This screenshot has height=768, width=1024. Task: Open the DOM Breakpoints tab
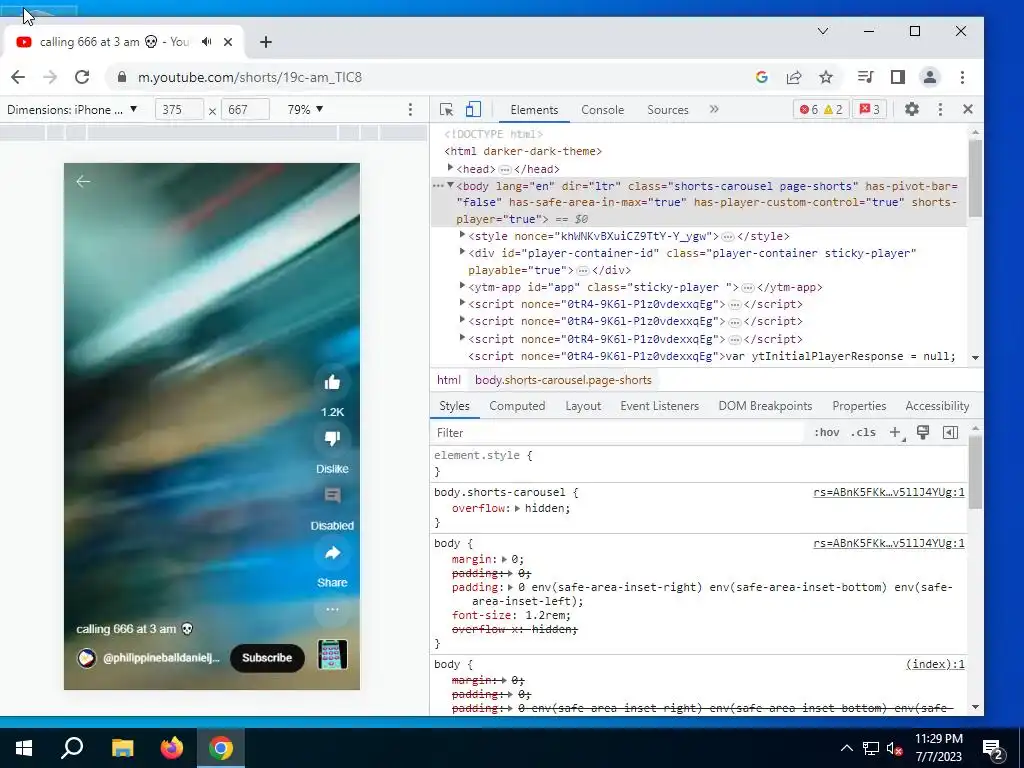pyautogui.click(x=765, y=406)
